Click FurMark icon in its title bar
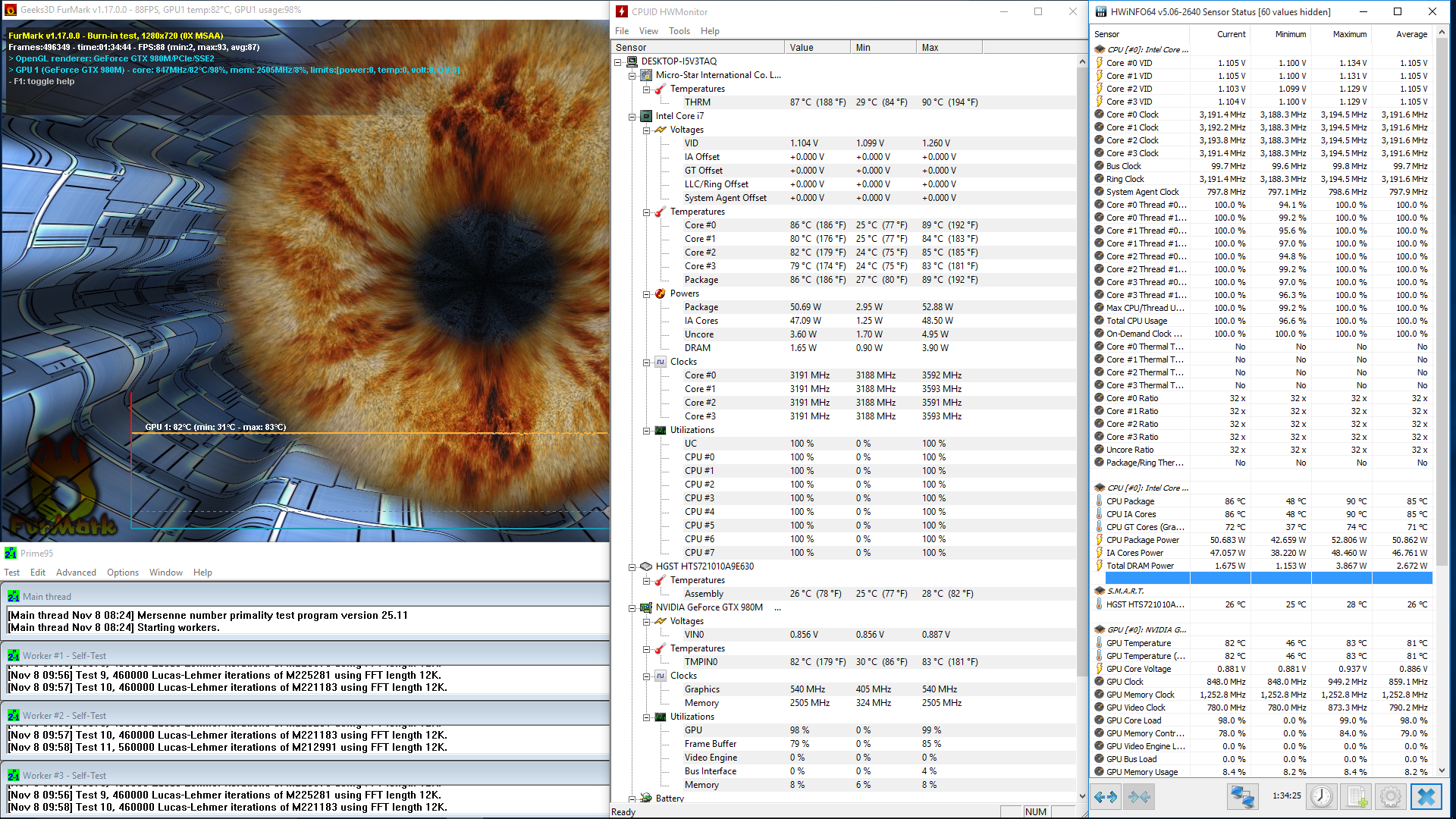Image resolution: width=1456 pixels, height=819 pixels. 11,10
